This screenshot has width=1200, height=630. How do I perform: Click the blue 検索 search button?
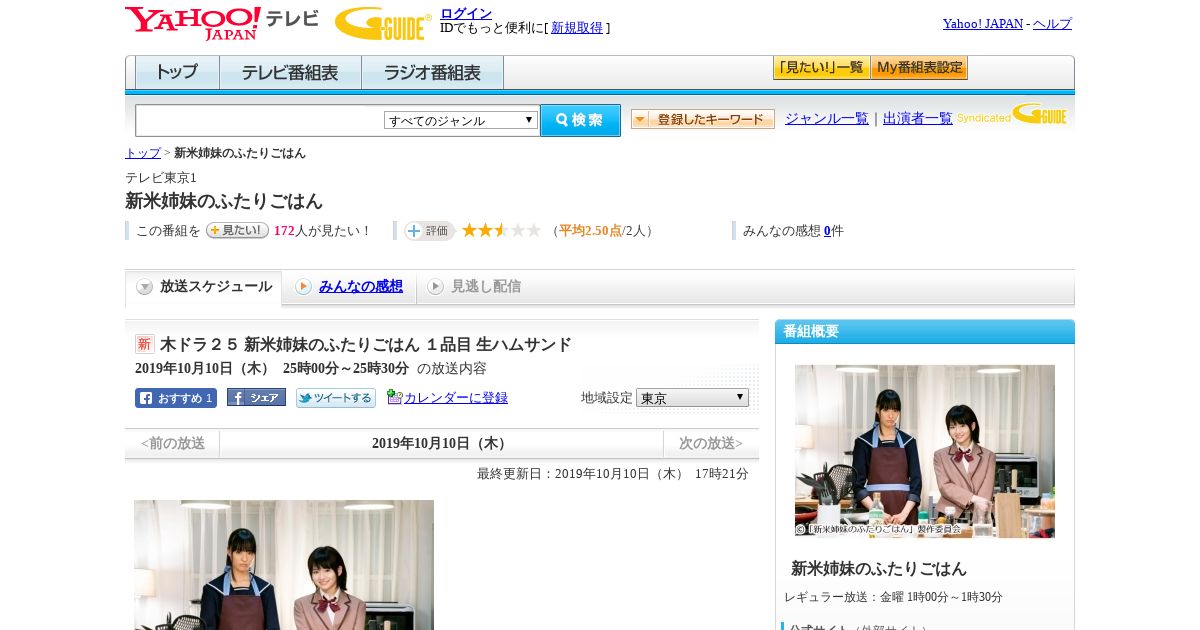coord(580,120)
